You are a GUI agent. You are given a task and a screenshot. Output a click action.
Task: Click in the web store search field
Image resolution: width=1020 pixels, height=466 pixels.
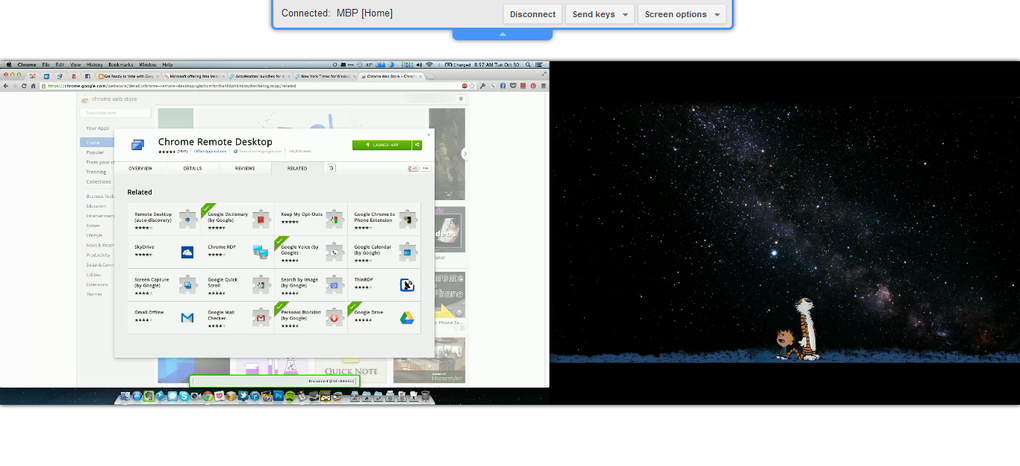pos(115,113)
